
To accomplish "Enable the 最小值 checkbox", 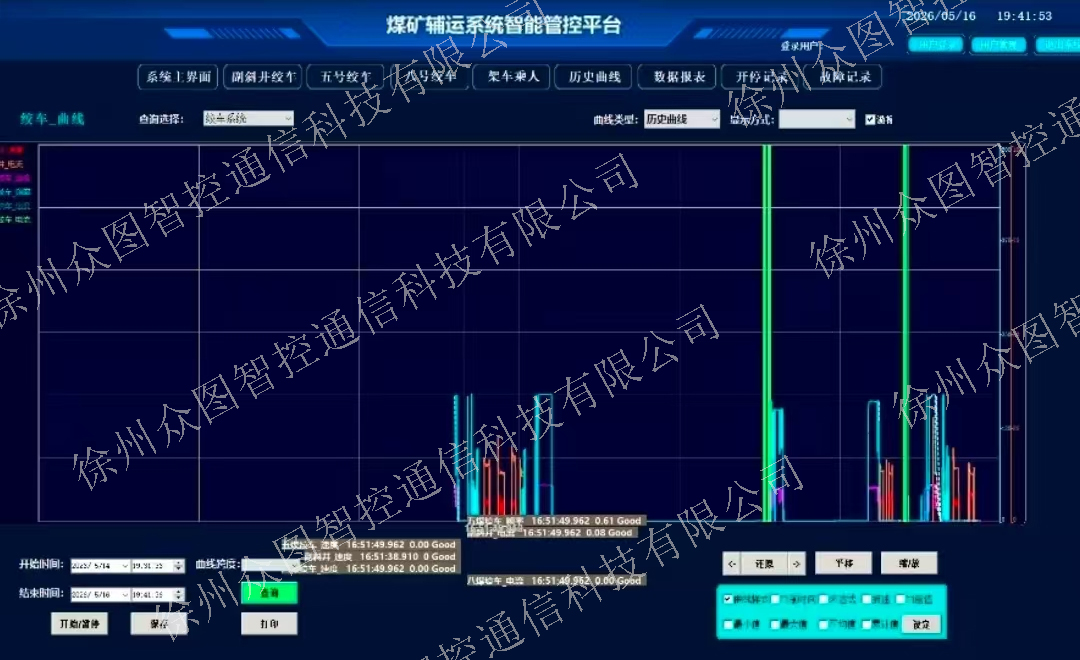I will coord(728,624).
